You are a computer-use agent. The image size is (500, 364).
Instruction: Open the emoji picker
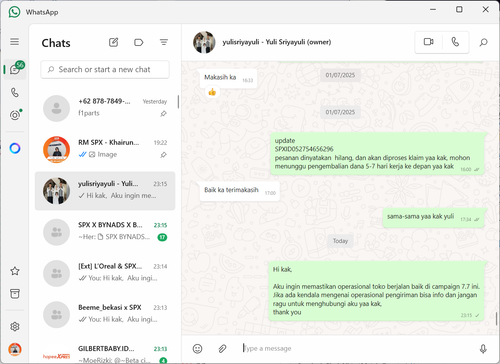point(197,349)
